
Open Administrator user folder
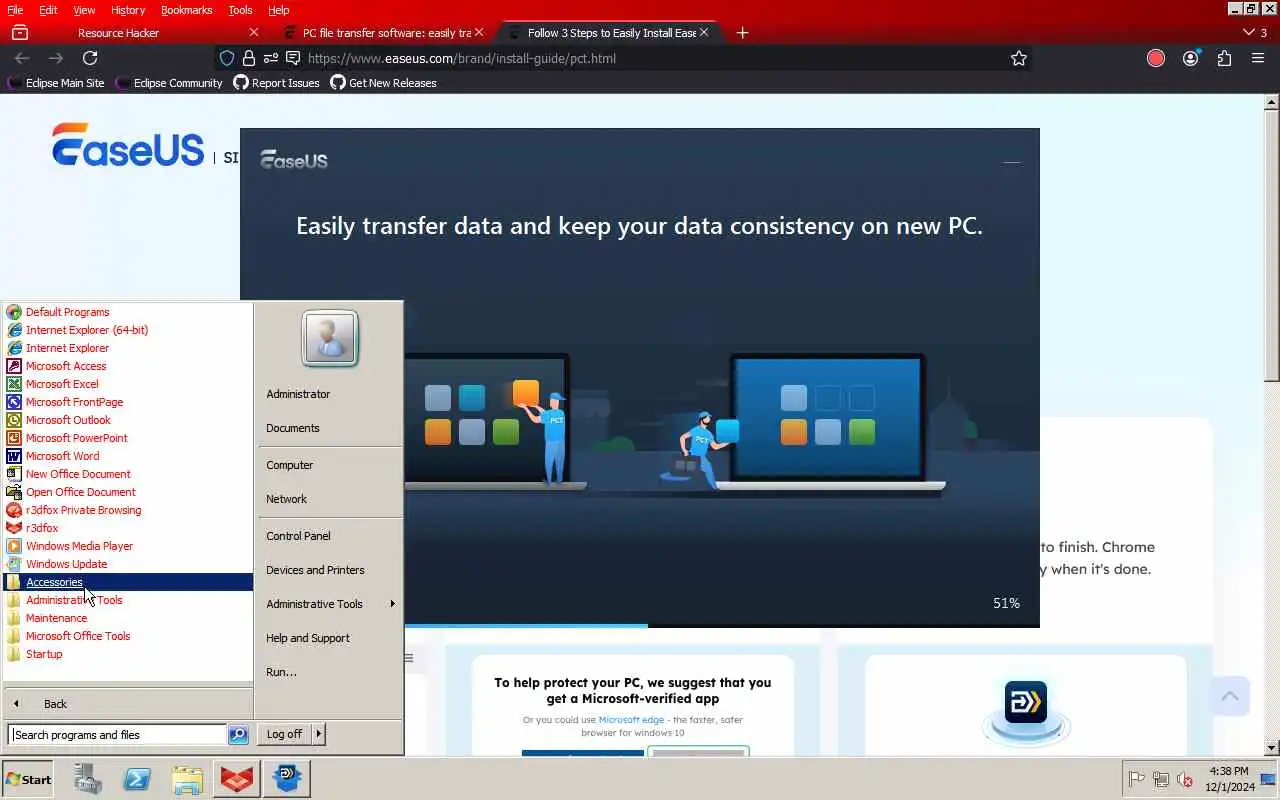(x=298, y=394)
